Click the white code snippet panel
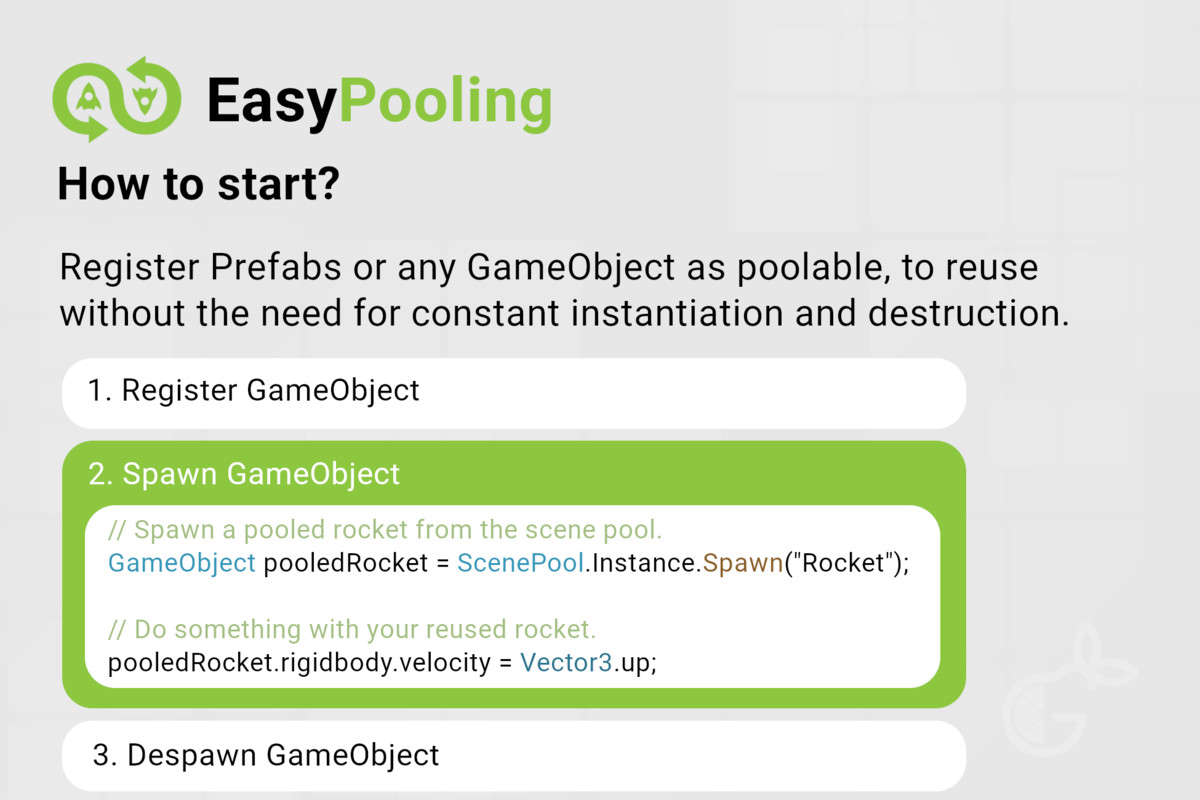The image size is (1200, 800). point(513,596)
